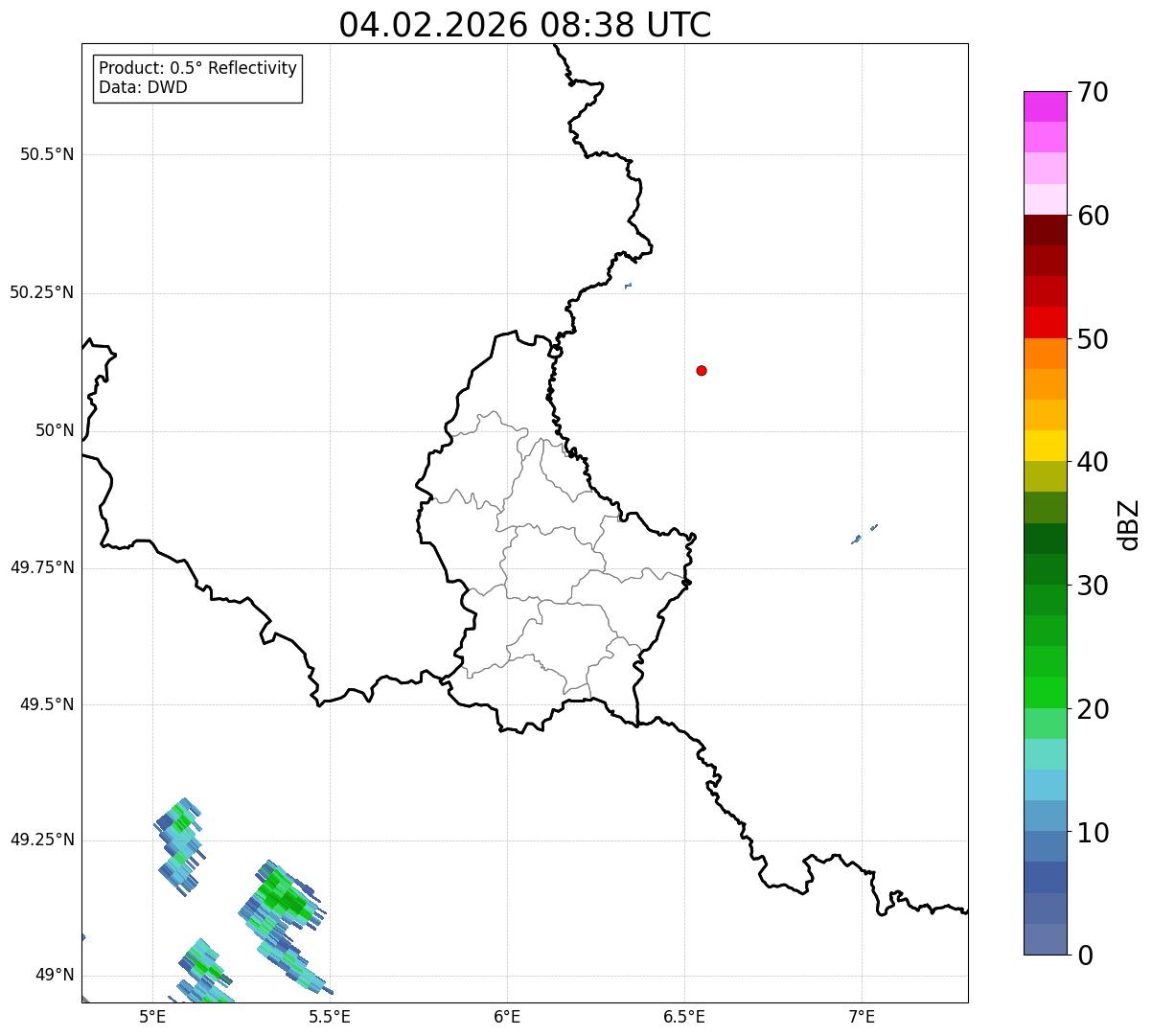Click the dark maroon colorbar segment below 60
1152x1036 pixels.
click(1045, 230)
